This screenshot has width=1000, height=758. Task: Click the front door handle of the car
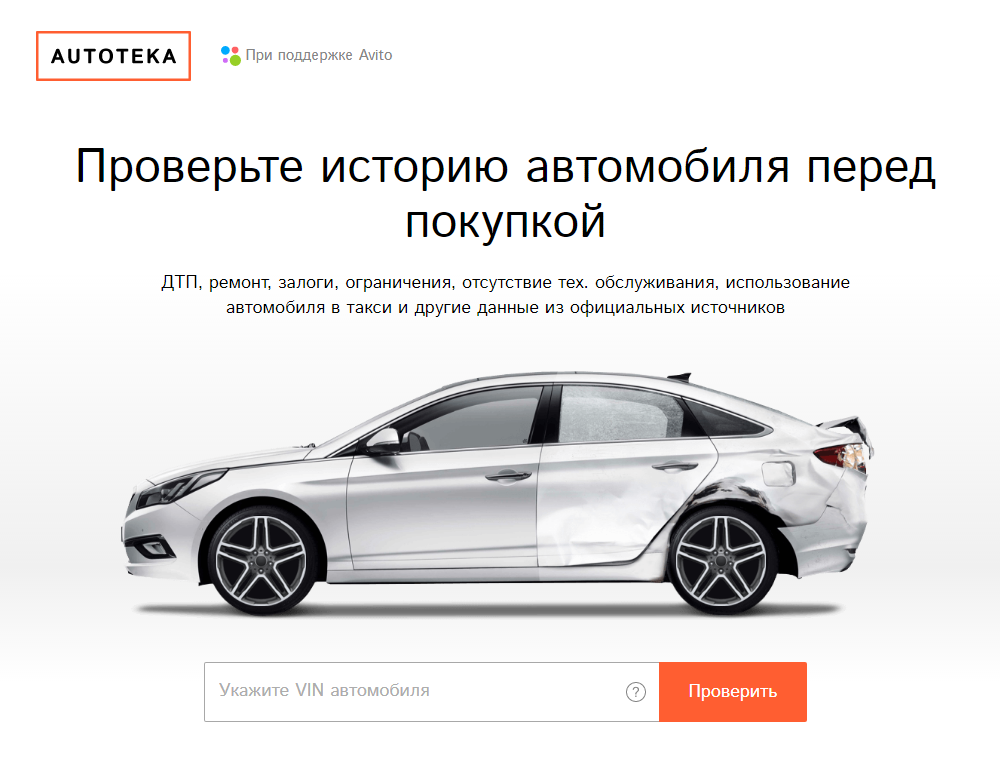click(x=508, y=476)
